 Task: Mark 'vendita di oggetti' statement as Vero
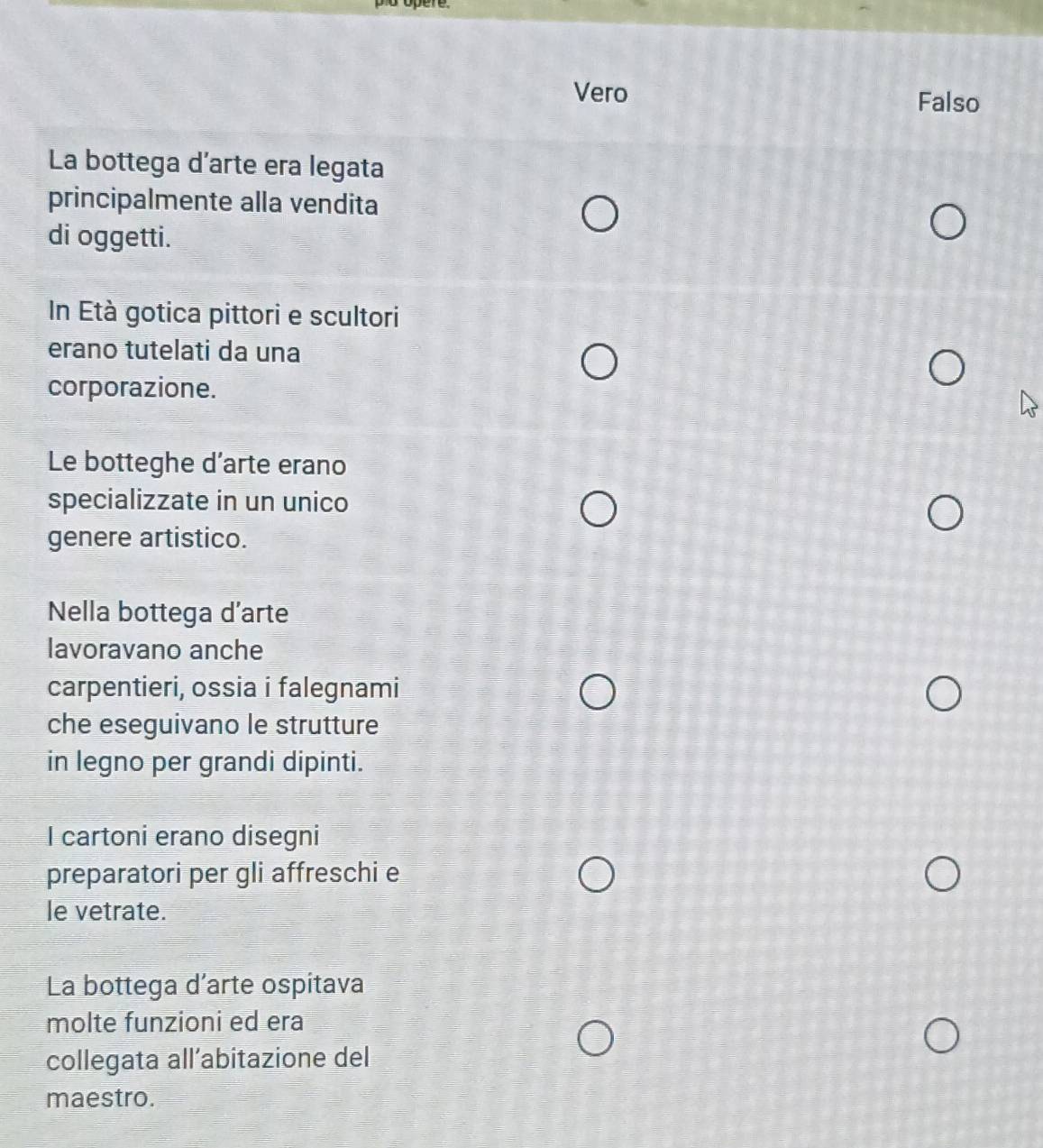coord(600,216)
